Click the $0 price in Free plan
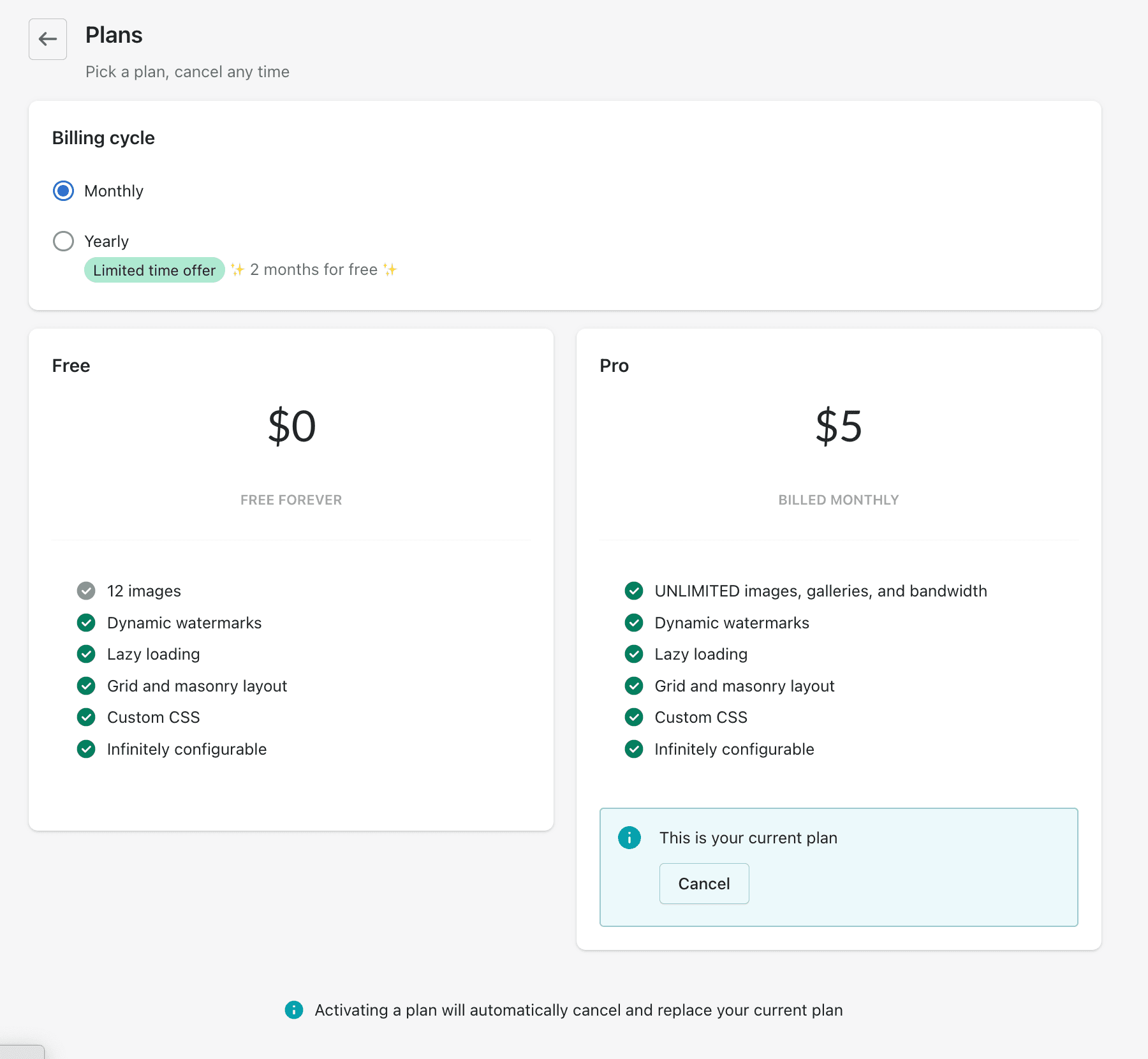 pos(291,426)
